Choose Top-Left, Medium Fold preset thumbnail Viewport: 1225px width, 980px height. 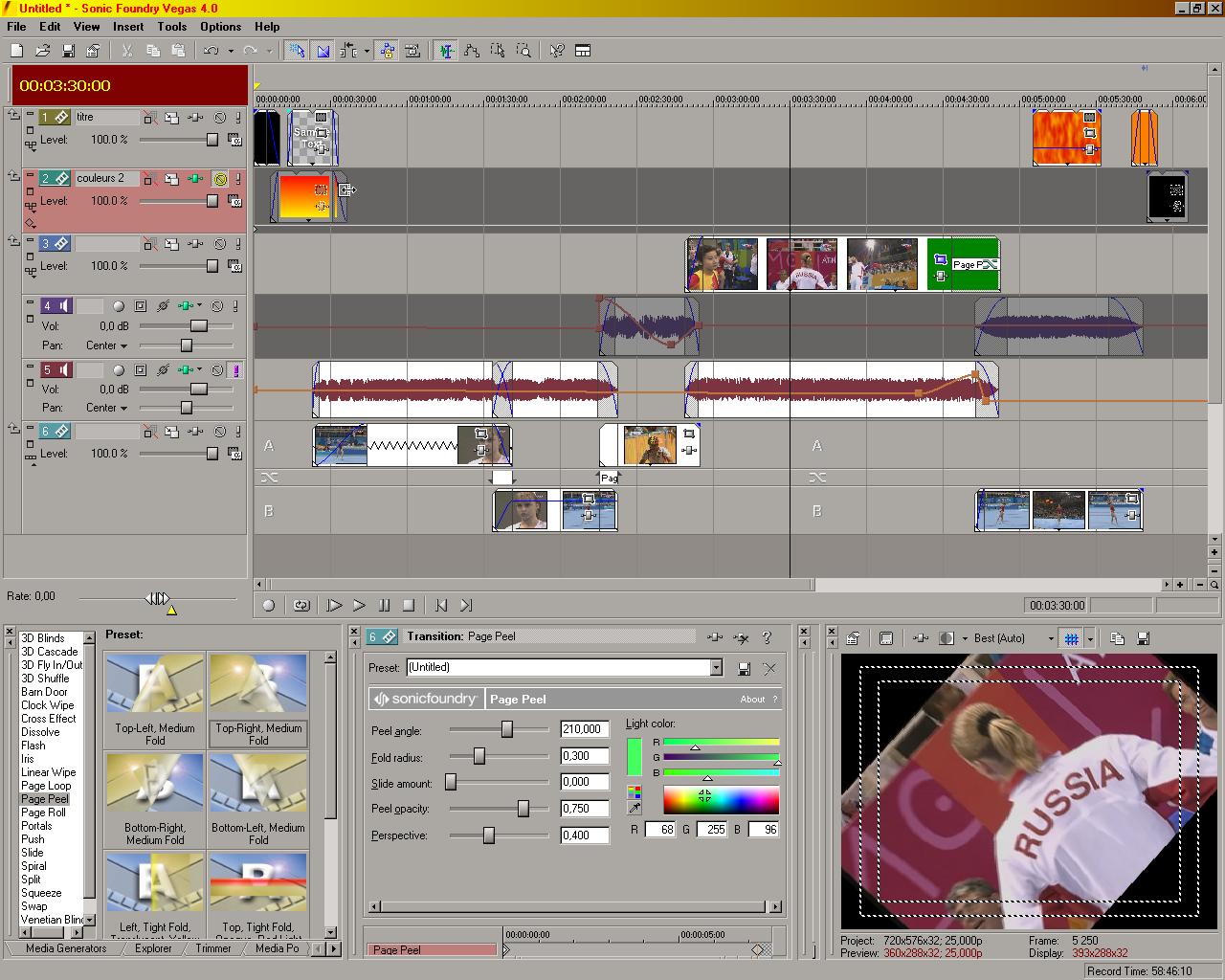click(155, 683)
